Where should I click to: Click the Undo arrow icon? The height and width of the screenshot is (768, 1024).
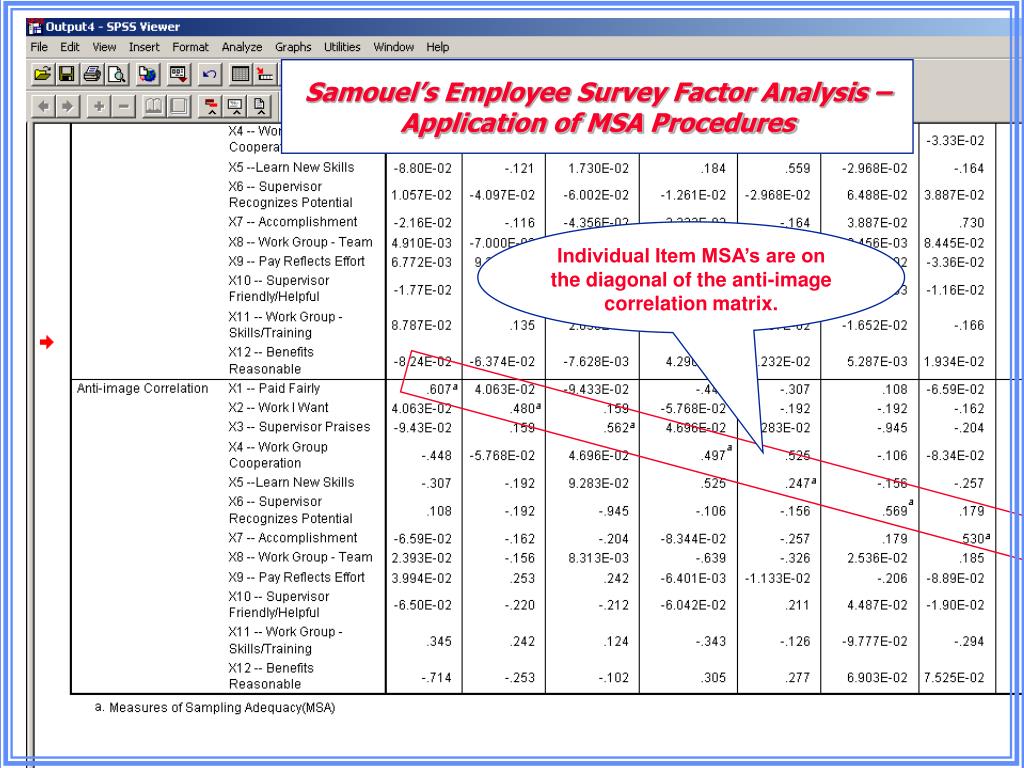(x=210, y=74)
